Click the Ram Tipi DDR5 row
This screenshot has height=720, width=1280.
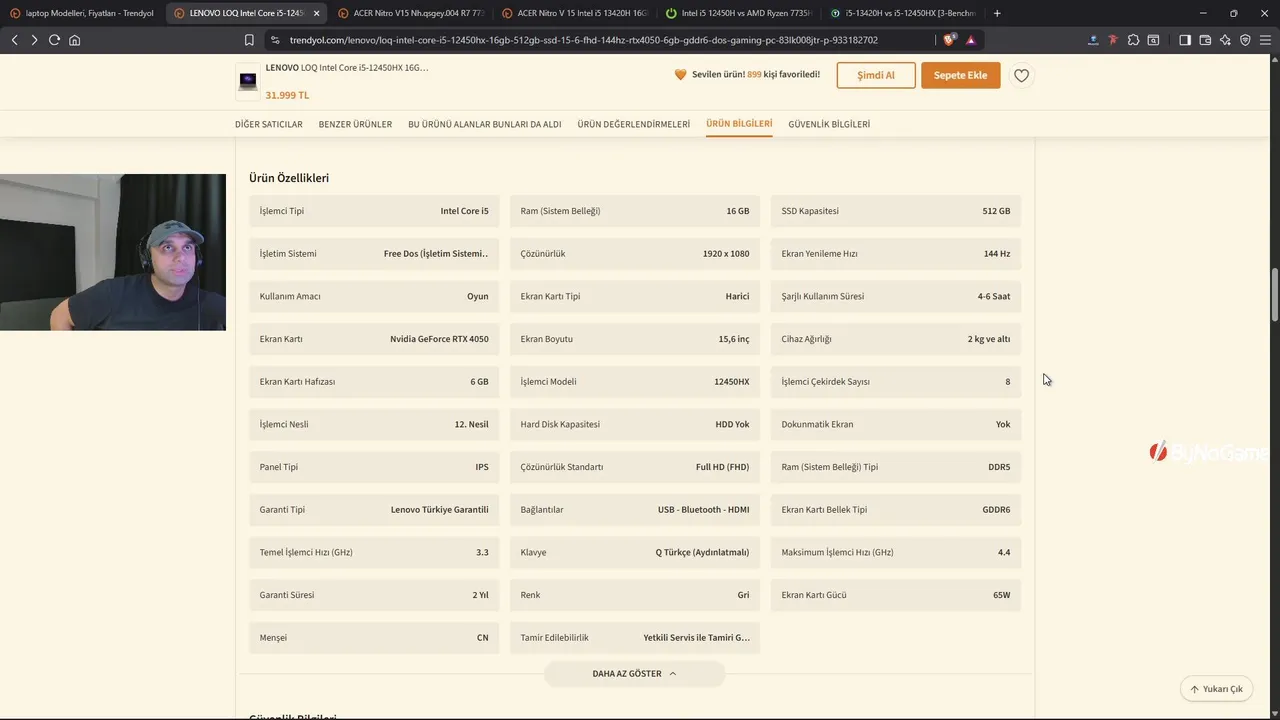896,467
